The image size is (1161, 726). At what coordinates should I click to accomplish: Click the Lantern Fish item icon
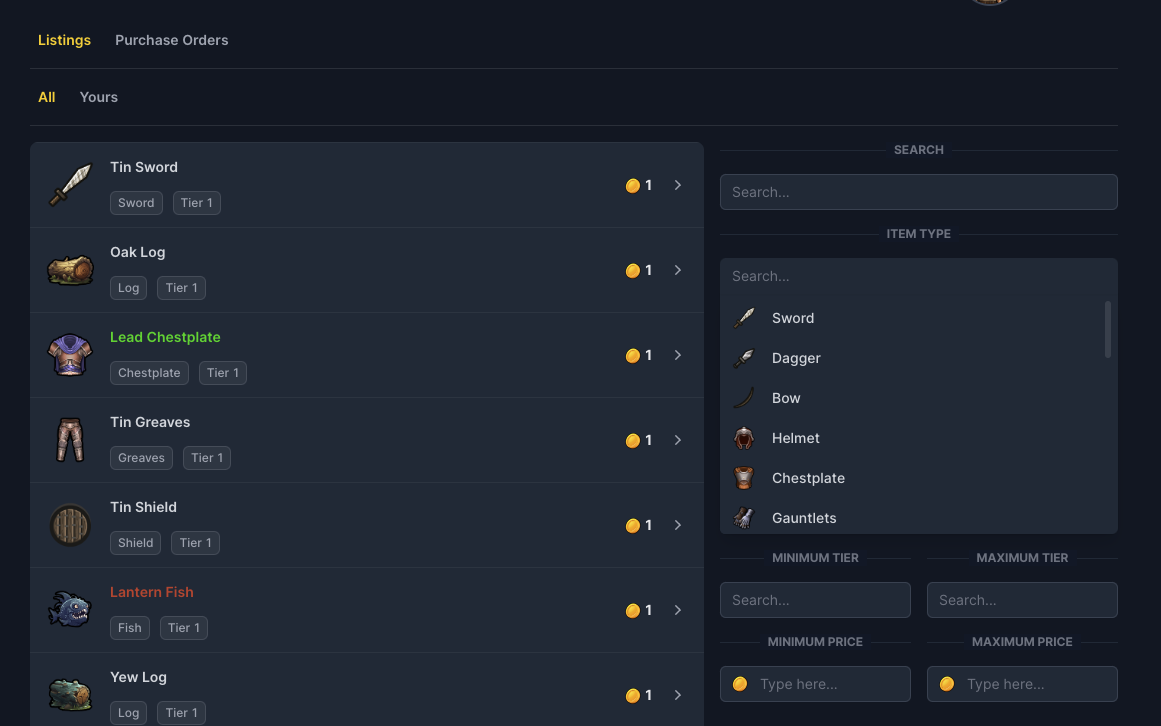(x=70, y=610)
